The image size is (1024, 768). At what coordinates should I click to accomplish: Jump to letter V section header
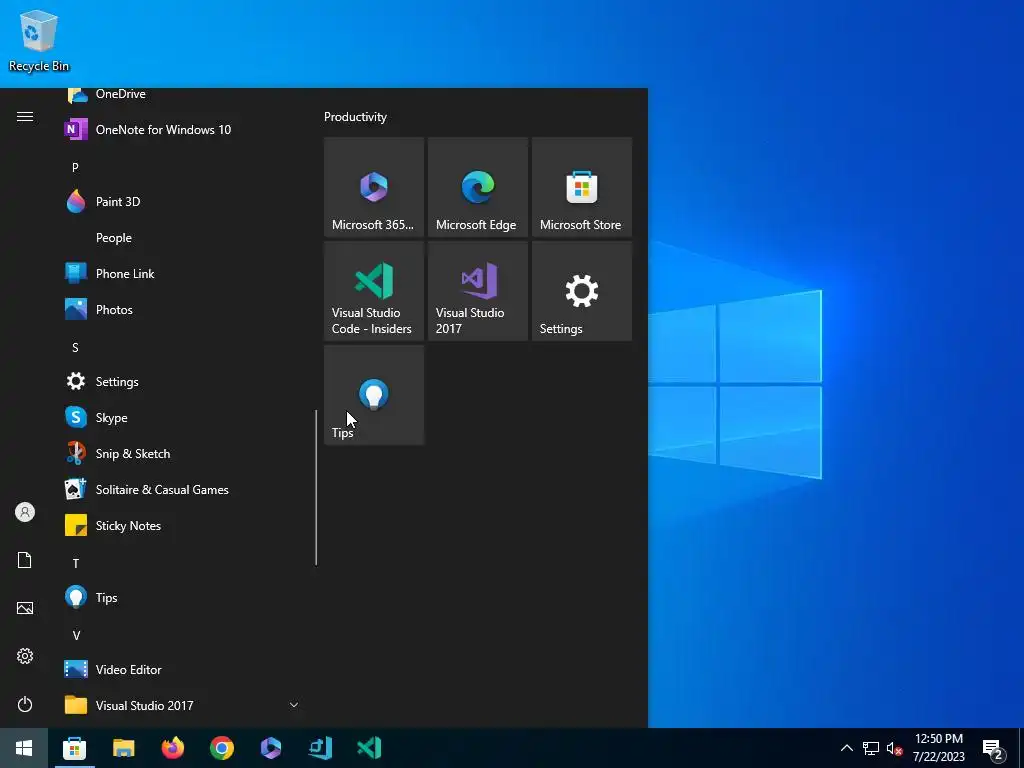click(x=76, y=635)
